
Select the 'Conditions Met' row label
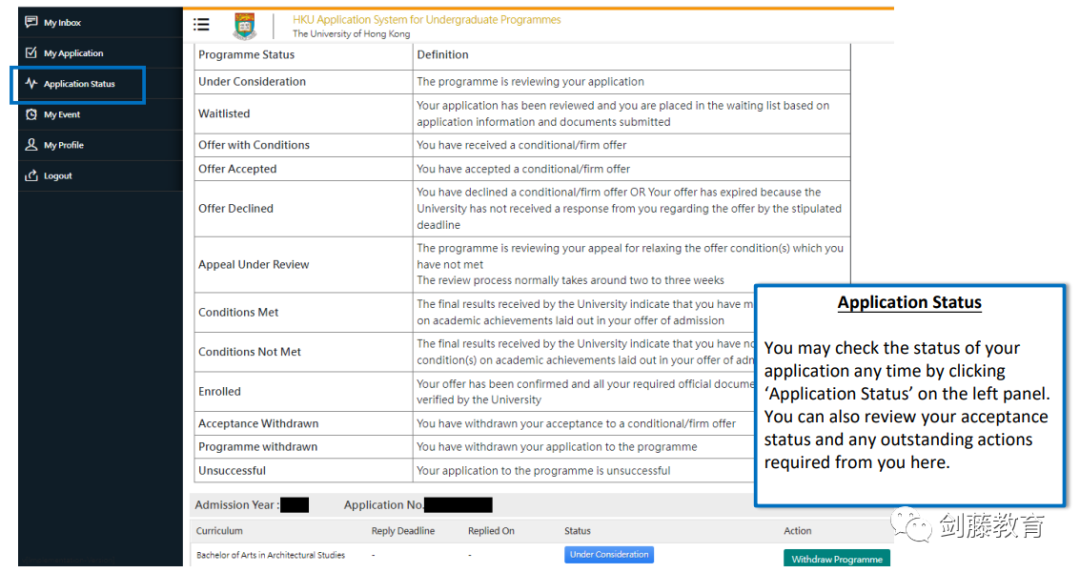coord(238,312)
